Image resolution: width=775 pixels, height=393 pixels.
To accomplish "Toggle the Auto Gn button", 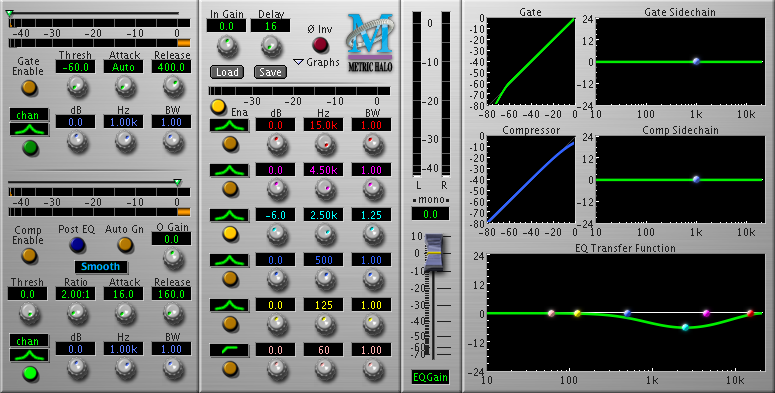I will [x=125, y=245].
